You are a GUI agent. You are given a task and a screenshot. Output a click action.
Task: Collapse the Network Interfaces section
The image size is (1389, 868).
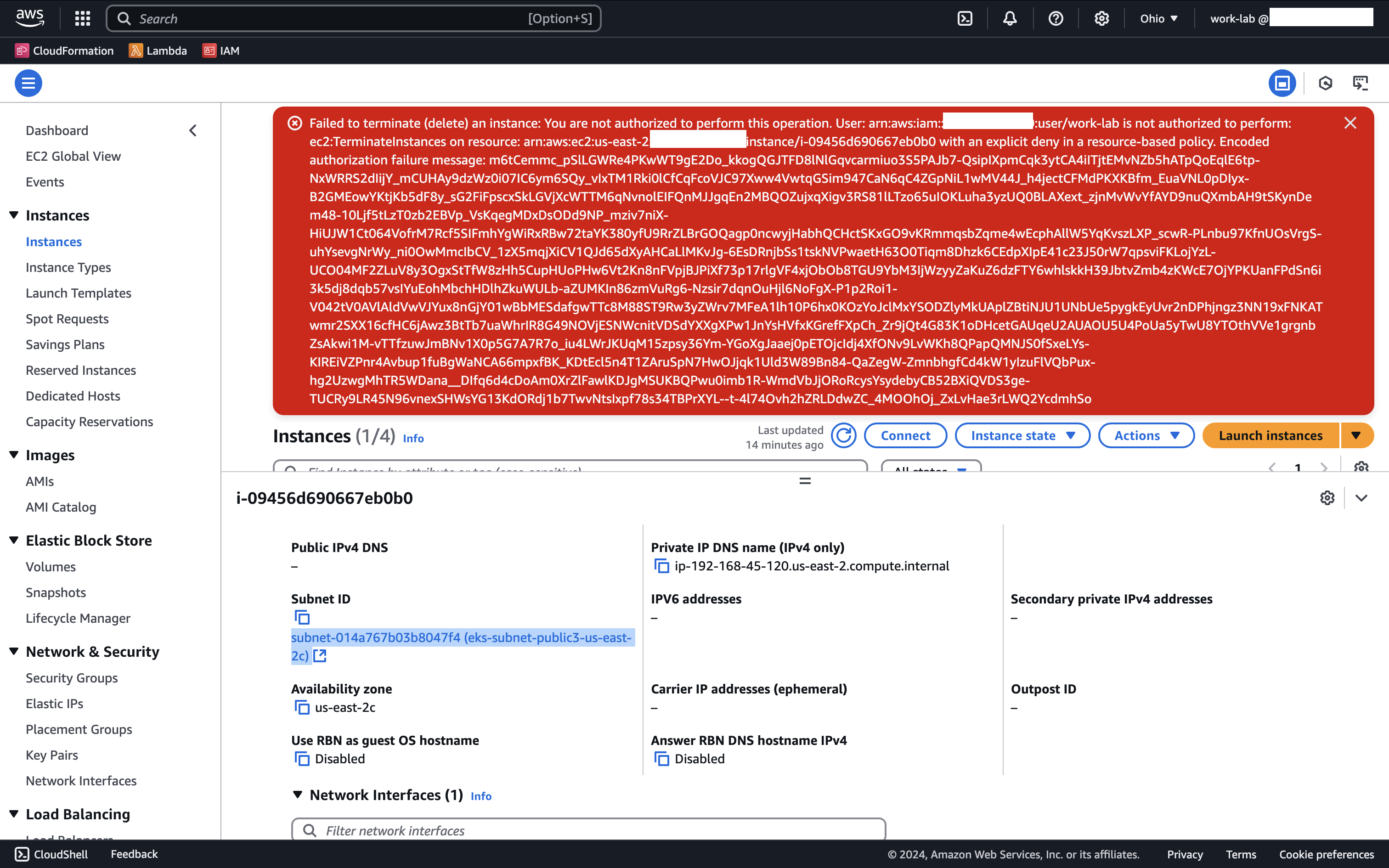[x=297, y=795]
